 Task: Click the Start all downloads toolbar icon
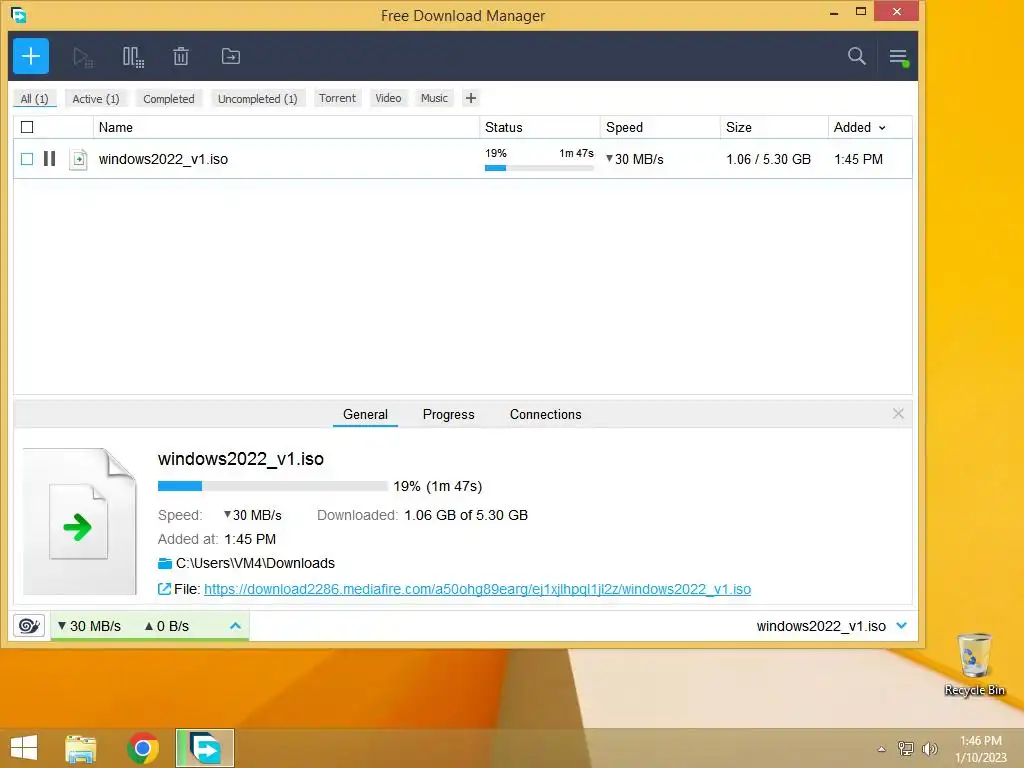83,57
